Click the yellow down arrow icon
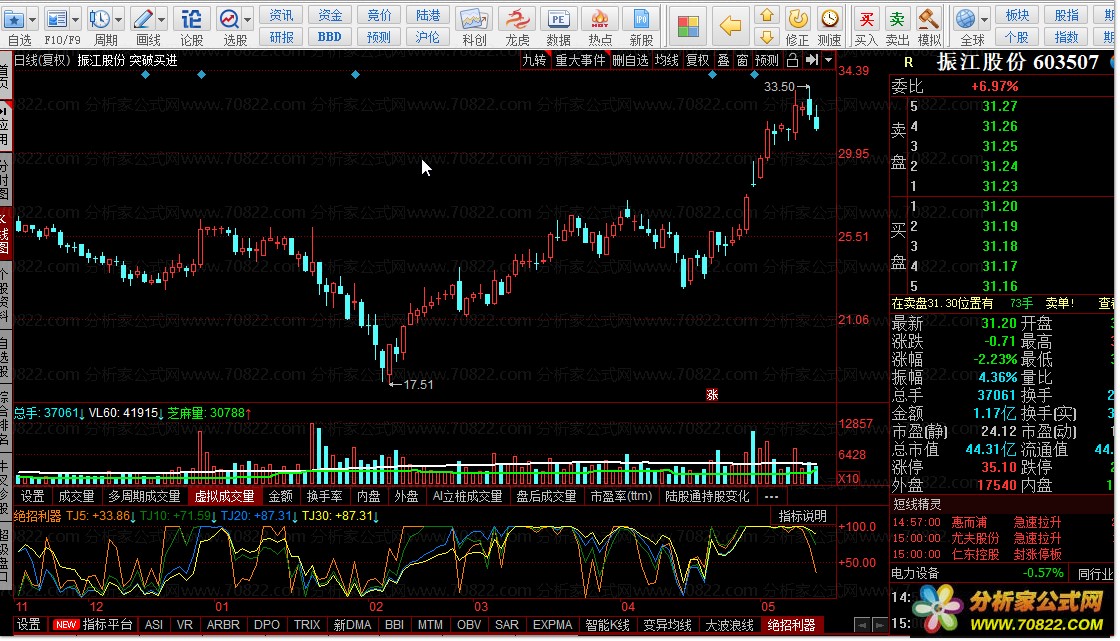 (766, 36)
